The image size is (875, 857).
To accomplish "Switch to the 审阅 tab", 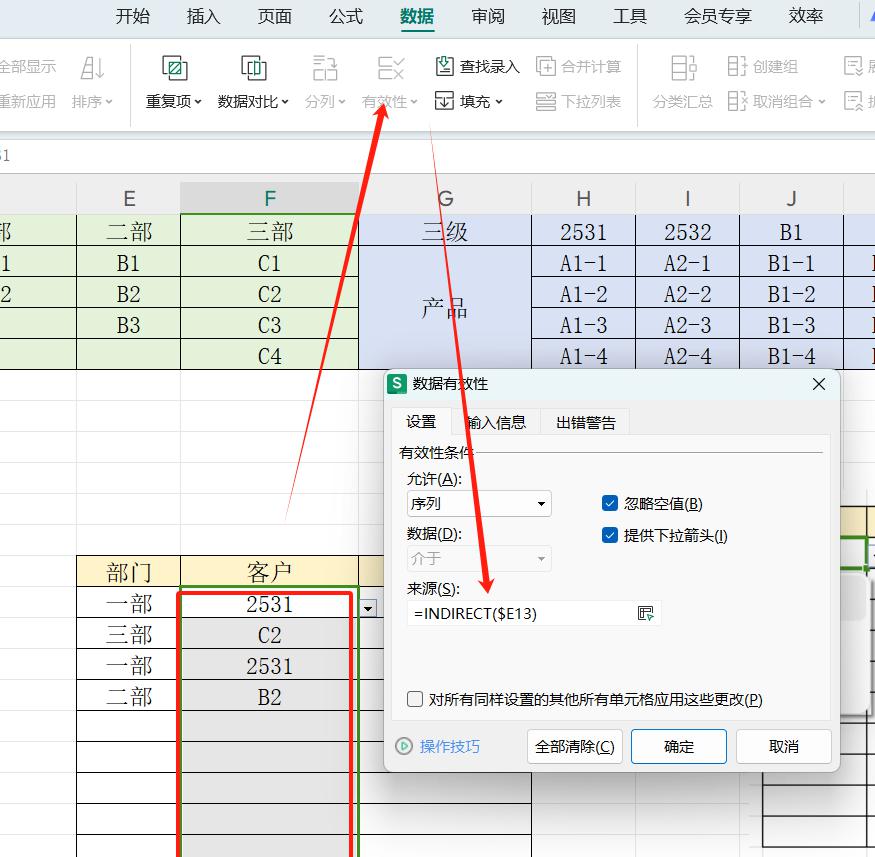I will pyautogui.click(x=488, y=17).
